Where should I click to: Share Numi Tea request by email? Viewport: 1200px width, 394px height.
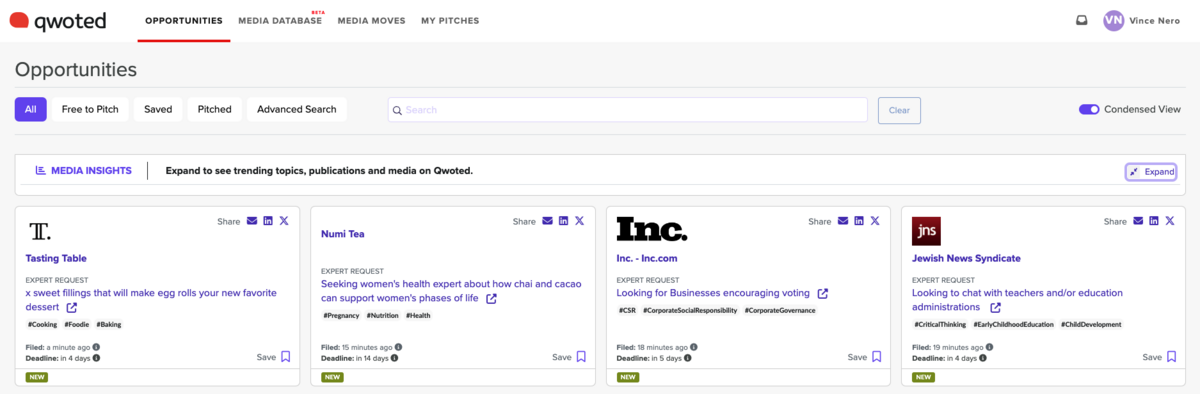point(548,221)
